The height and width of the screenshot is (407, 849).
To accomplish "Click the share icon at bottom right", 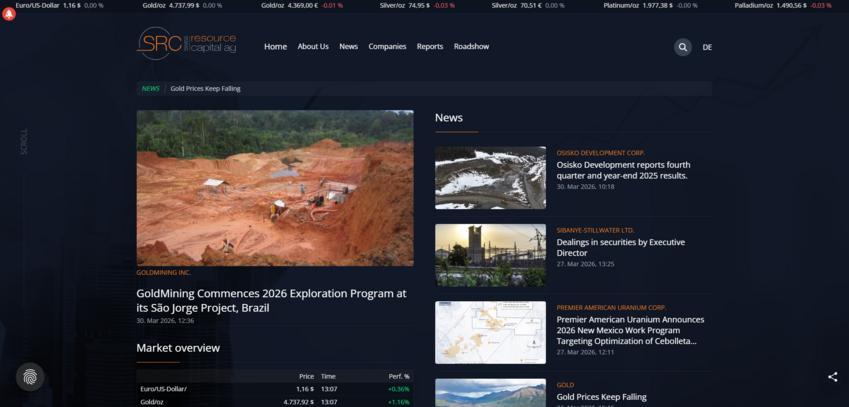I will click(832, 377).
